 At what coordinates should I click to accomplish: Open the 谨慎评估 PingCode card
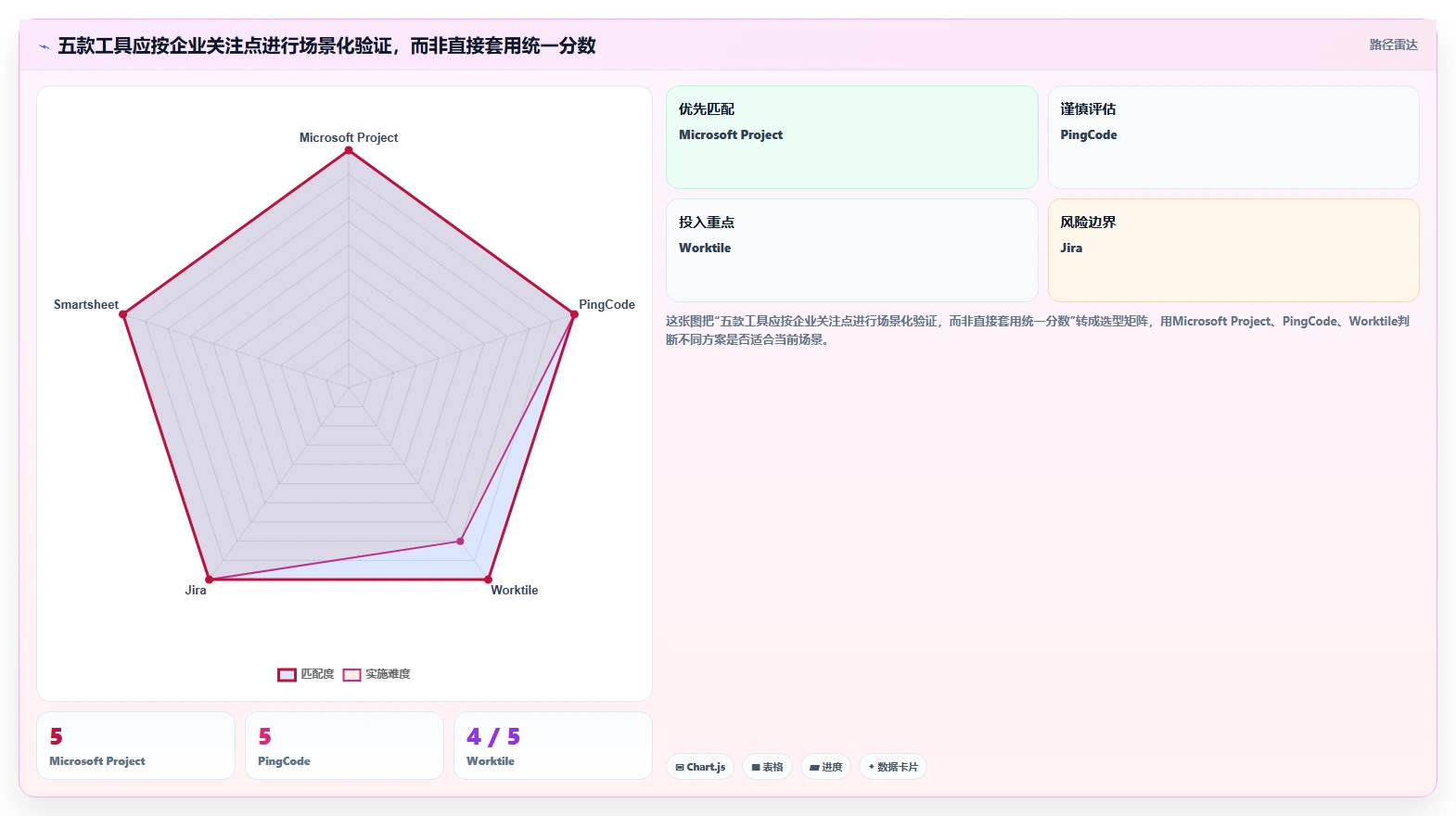(x=1233, y=137)
